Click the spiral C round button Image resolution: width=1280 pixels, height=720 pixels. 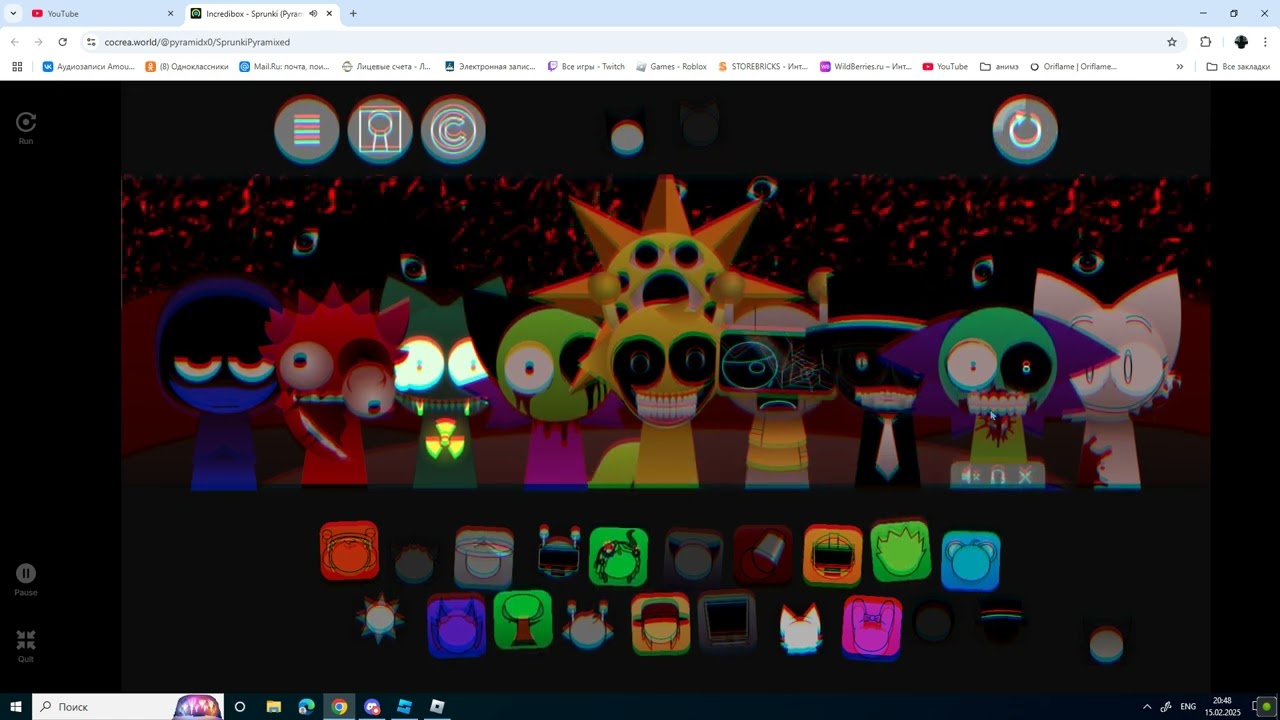click(453, 130)
